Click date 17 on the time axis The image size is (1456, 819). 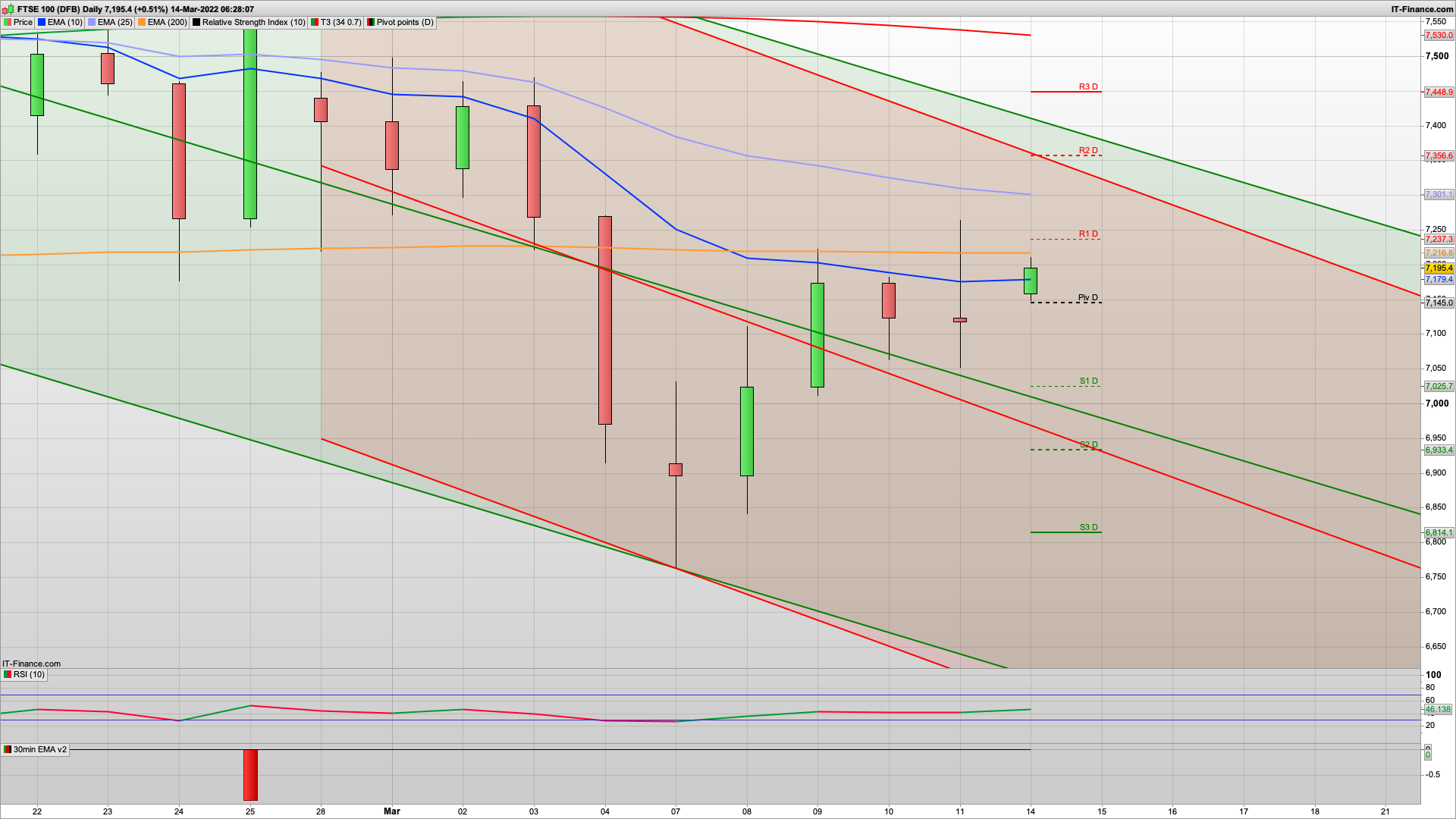[1244, 811]
